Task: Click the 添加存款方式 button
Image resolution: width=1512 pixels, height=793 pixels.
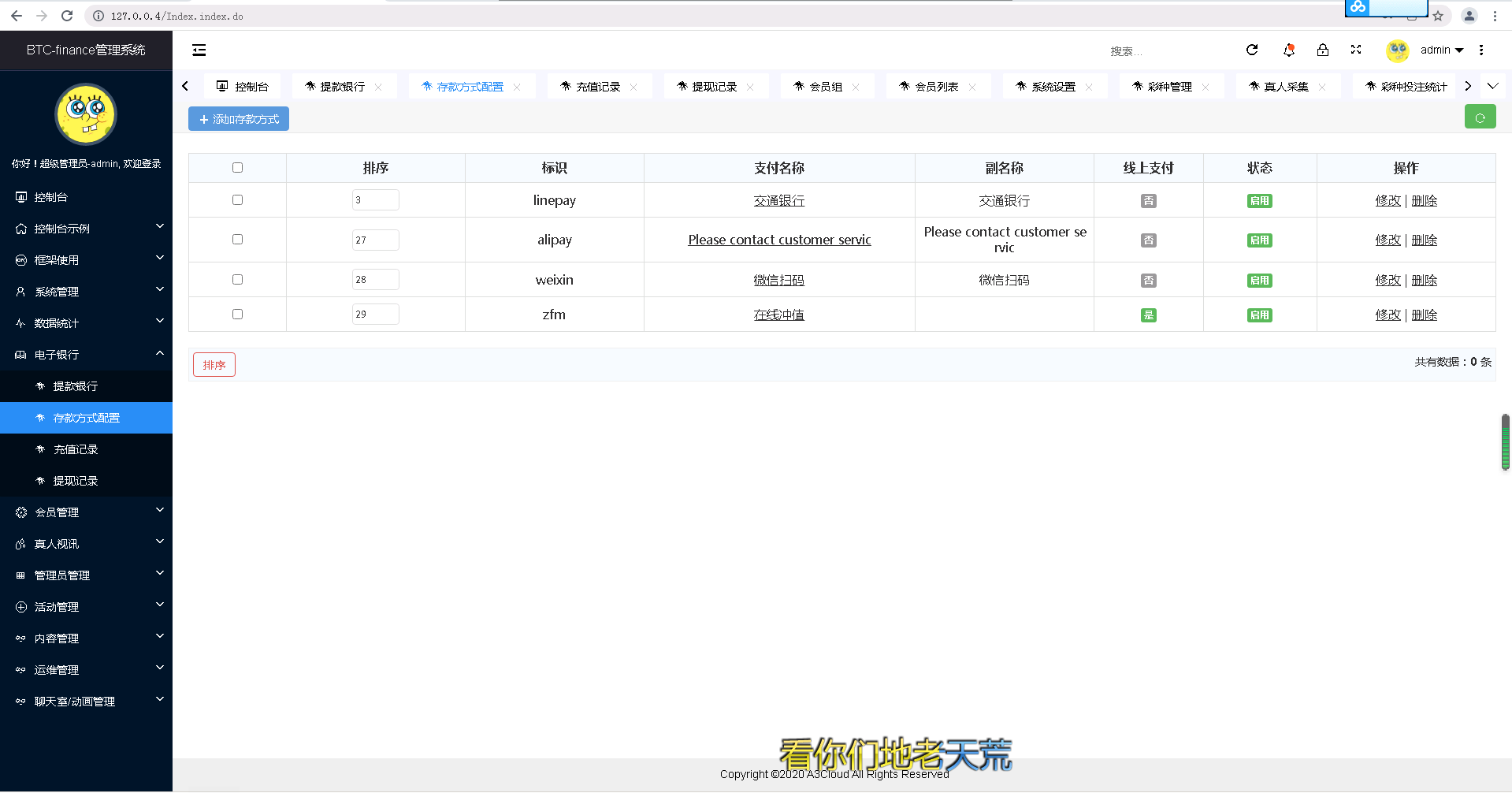Action: tap(239, 119)
